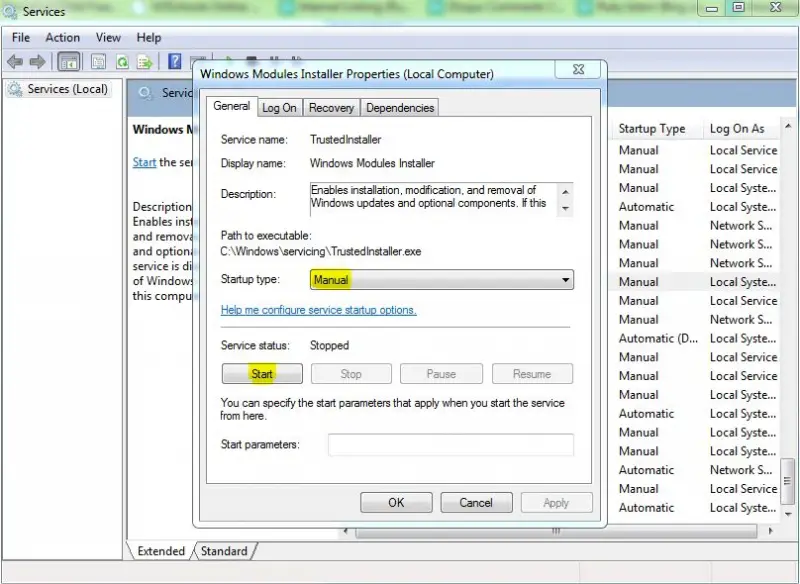Open the View menu
This screenshot has height=584, width=800.
coord(108,38)
